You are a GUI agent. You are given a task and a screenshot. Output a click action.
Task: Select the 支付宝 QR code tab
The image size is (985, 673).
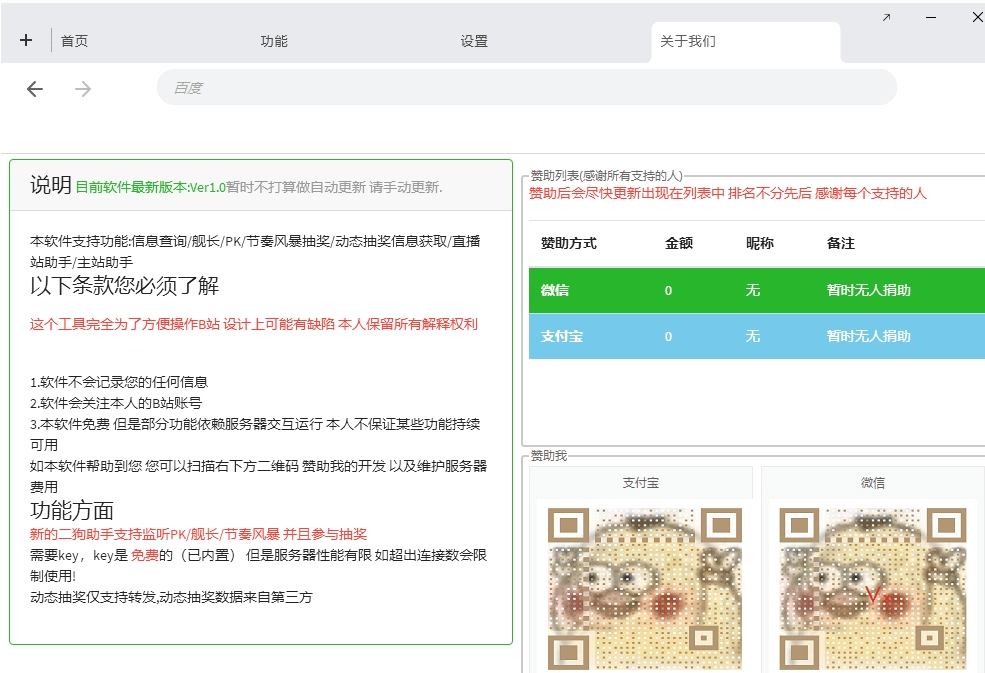tap(641, 483)
